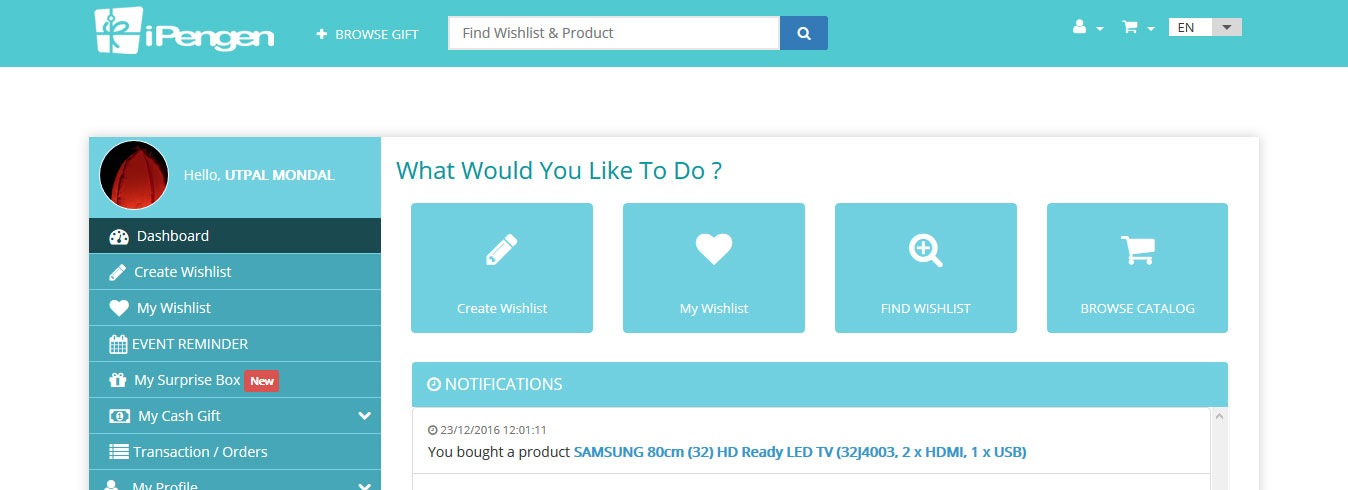Click the iPengen logo
The width and height of the screenshot is (1348, 490).
[184, 31]
